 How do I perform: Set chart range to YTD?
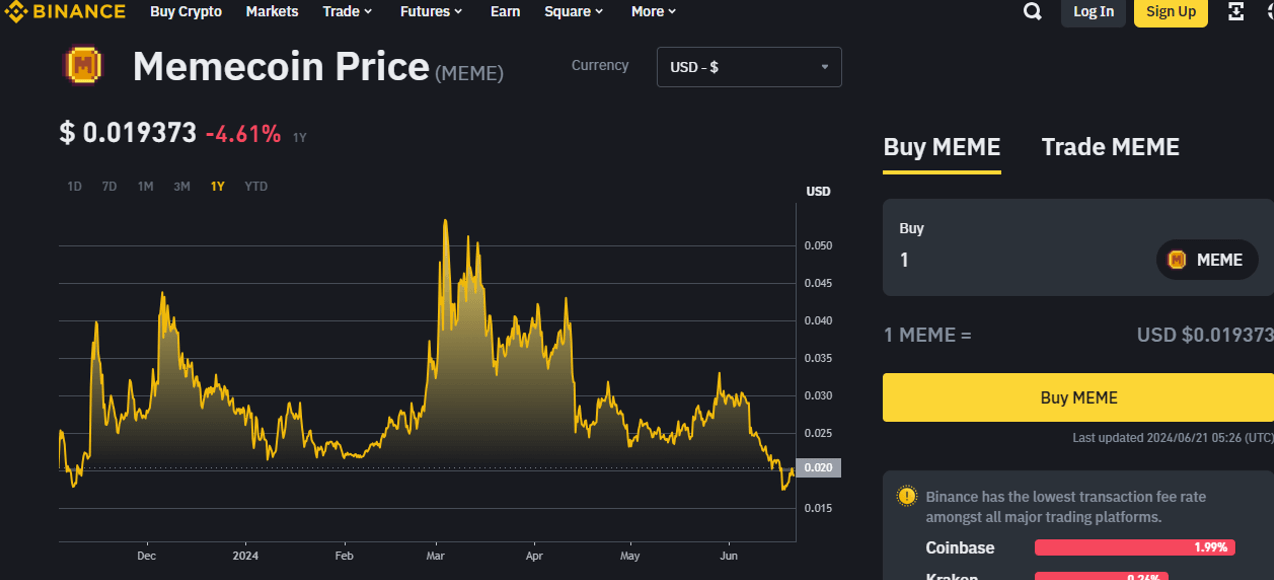[x=256, y=186]
